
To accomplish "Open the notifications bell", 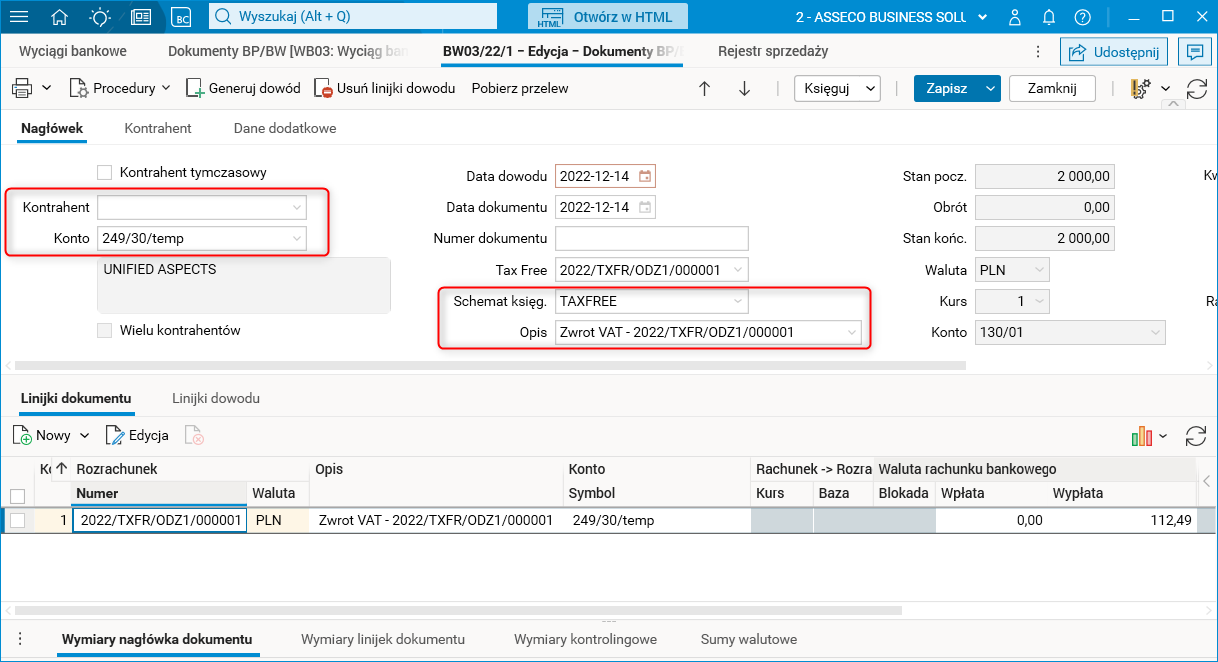I will pyautogui.click(x=1048, y=17).
